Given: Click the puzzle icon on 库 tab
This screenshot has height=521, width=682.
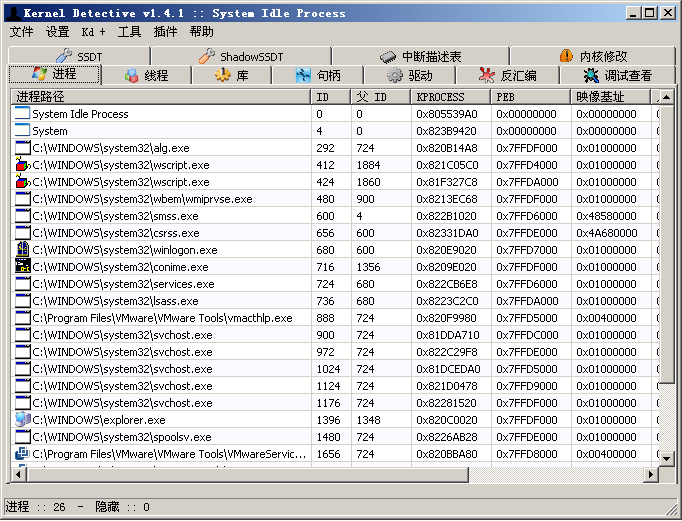Looking at the screenshot, I should tap(223, 75).
